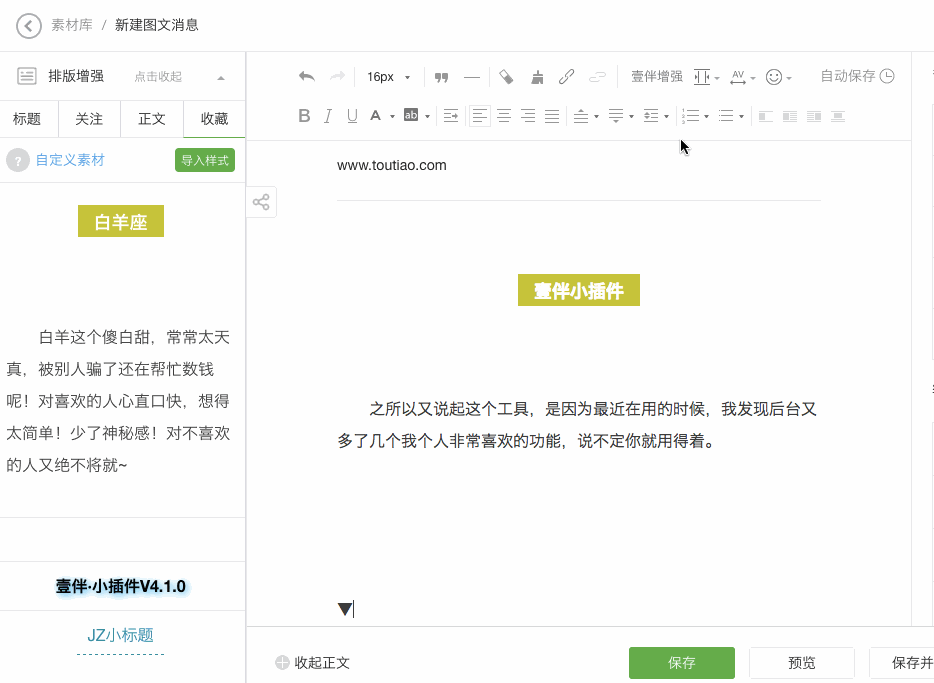Go back using the circled arrow icon

point(29,25)
